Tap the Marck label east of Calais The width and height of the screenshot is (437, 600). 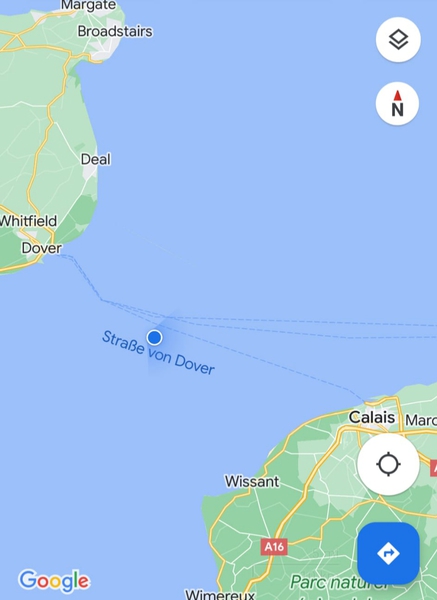coord(421,420)
